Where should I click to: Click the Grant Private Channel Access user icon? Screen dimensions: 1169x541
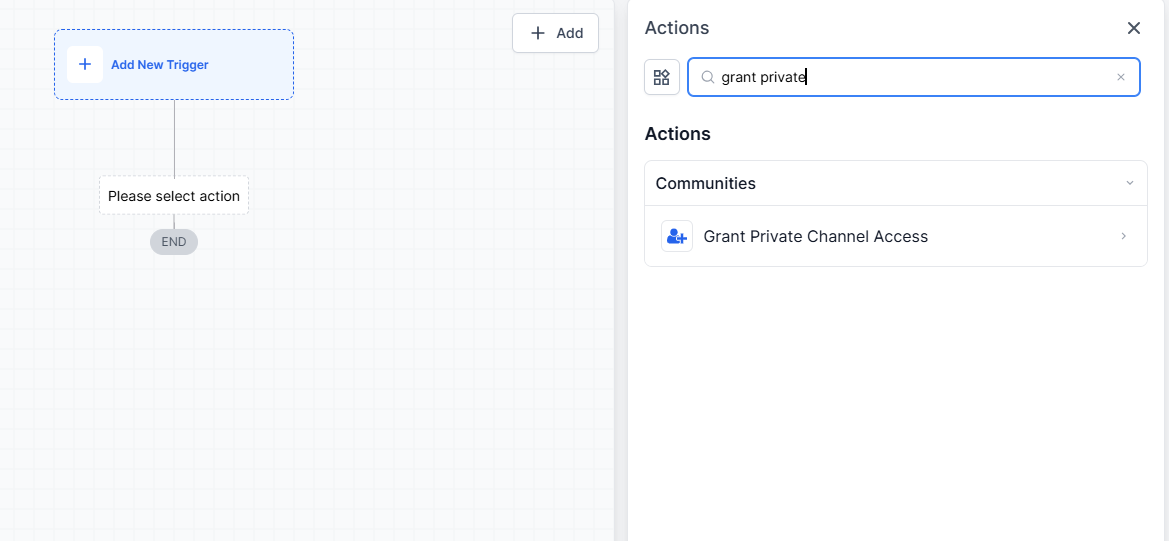tap(677, 236)
